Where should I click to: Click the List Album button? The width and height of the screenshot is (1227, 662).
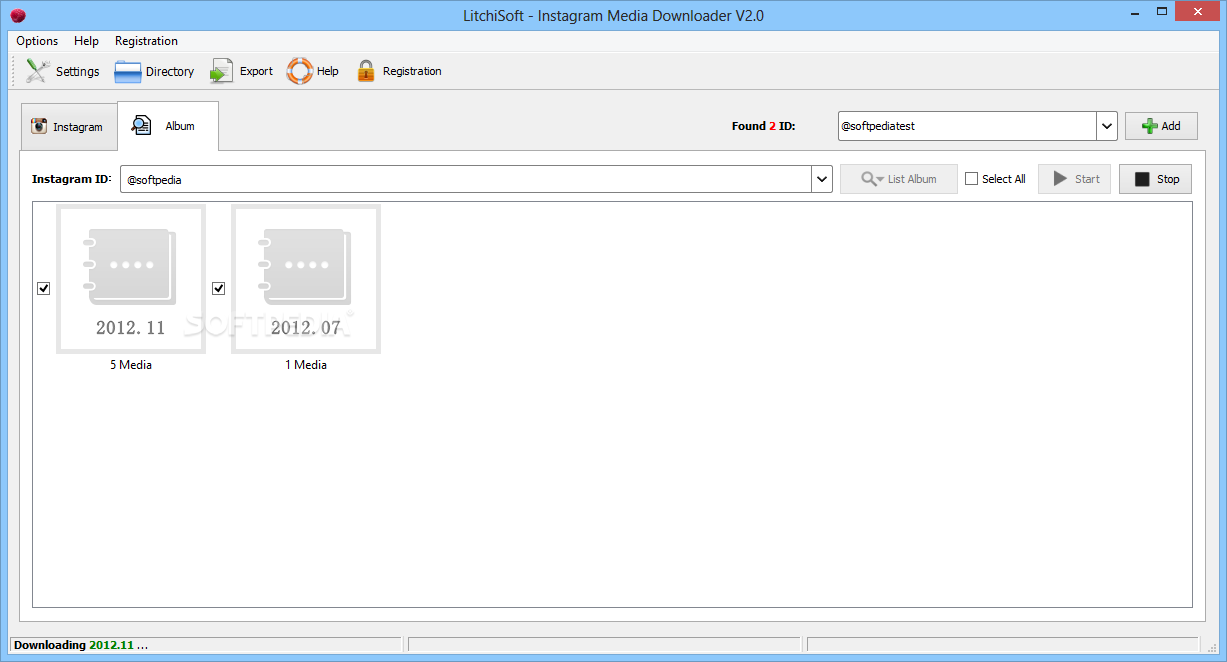(899, 179)
